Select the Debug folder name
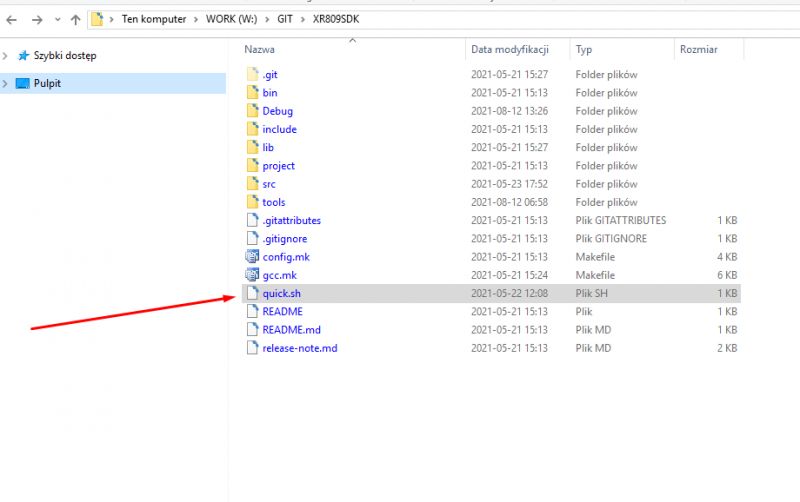800x502 pixels. tap(278, 111)
